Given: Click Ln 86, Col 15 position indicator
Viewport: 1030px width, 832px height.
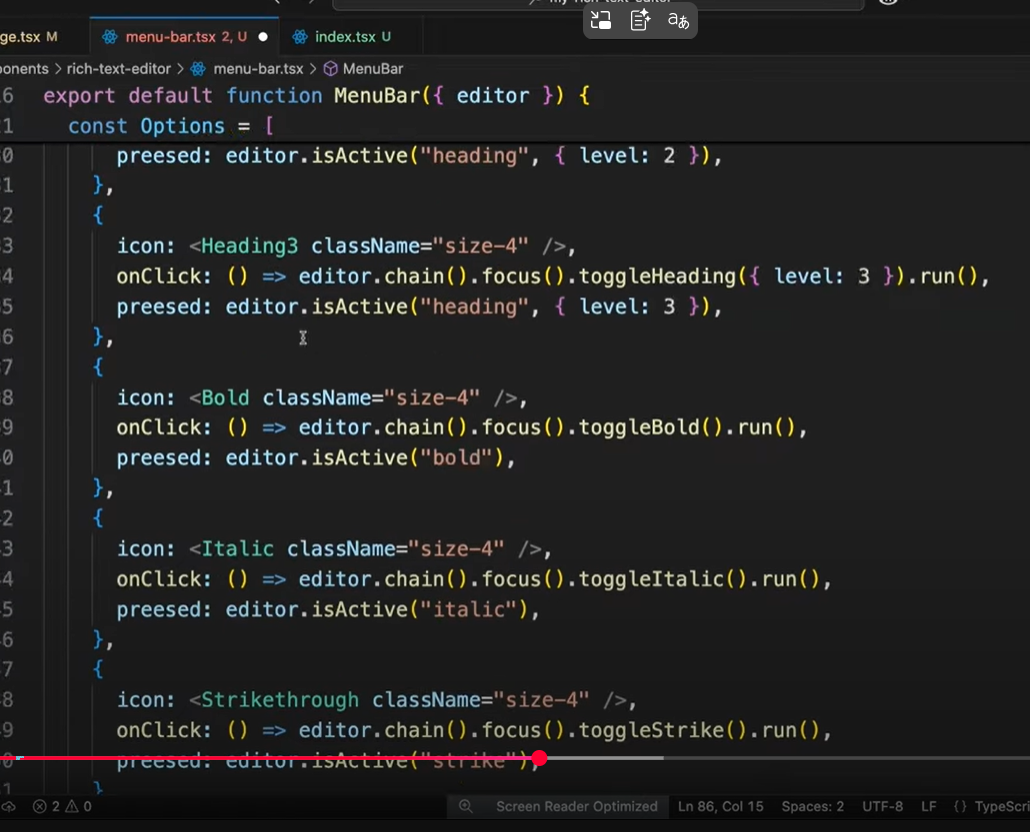Looking at the screenshot, I should click(x=720, y=806).
